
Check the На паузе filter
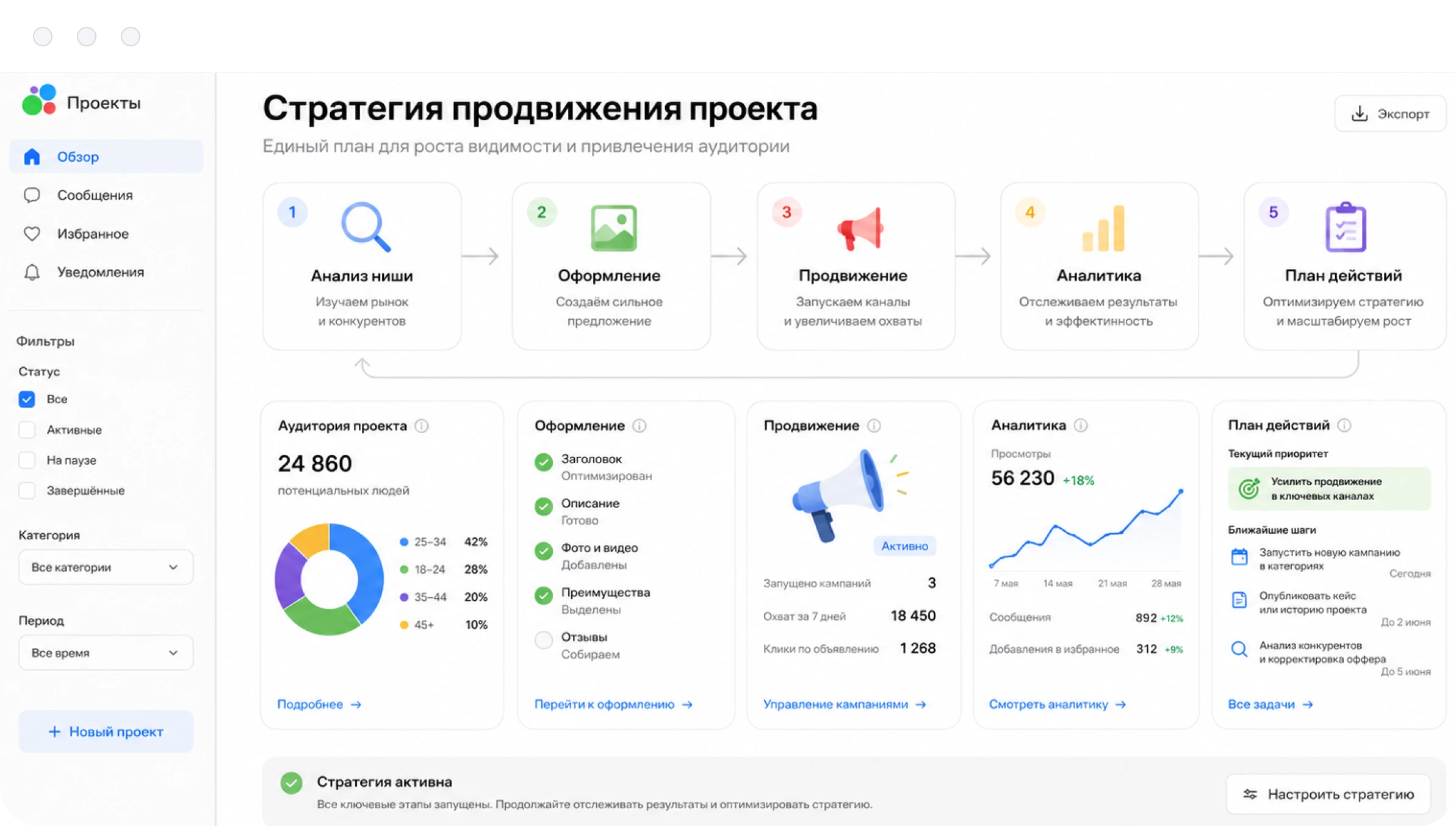click(x=27, y=460)
